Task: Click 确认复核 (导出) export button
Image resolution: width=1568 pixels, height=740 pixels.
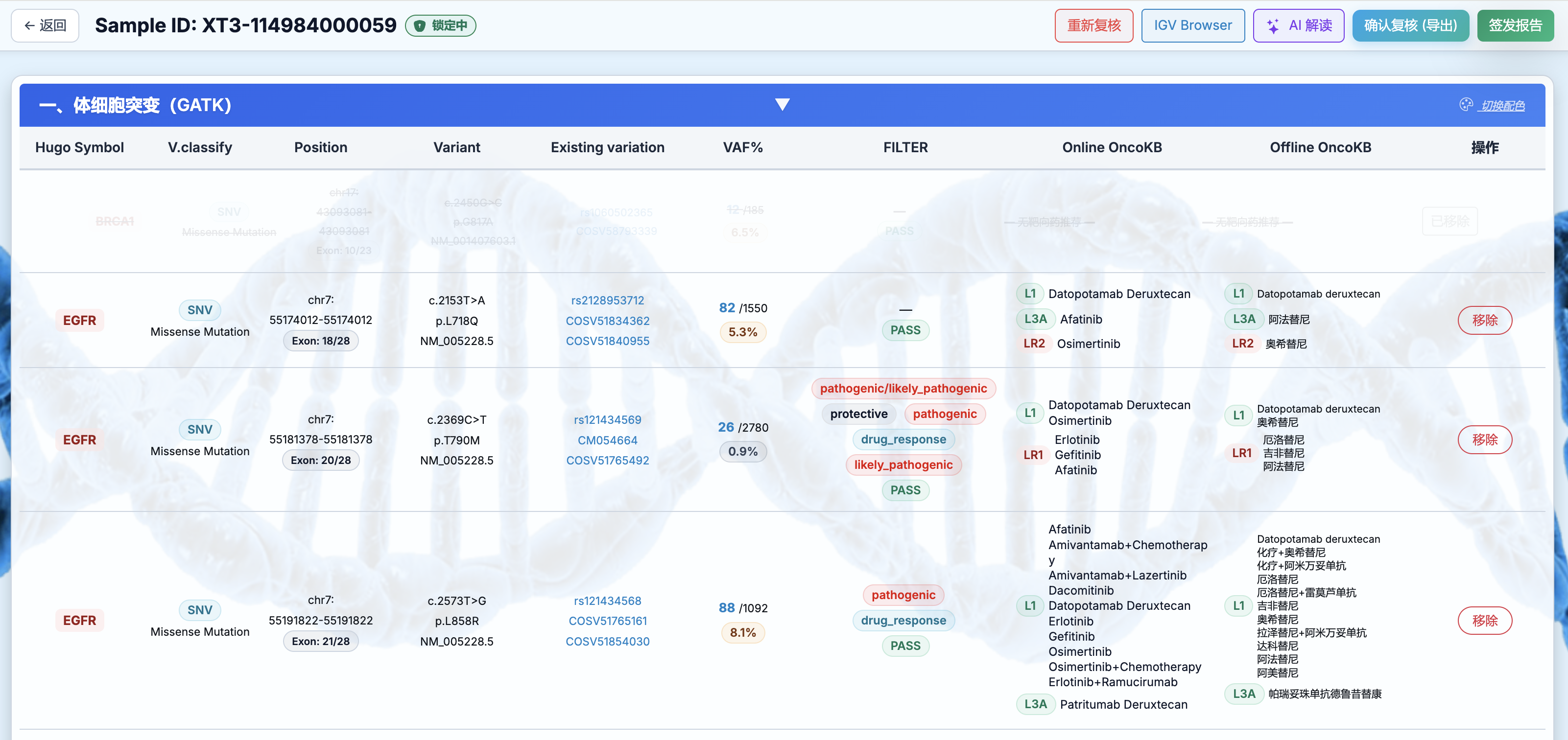Action: point(1410,25)
